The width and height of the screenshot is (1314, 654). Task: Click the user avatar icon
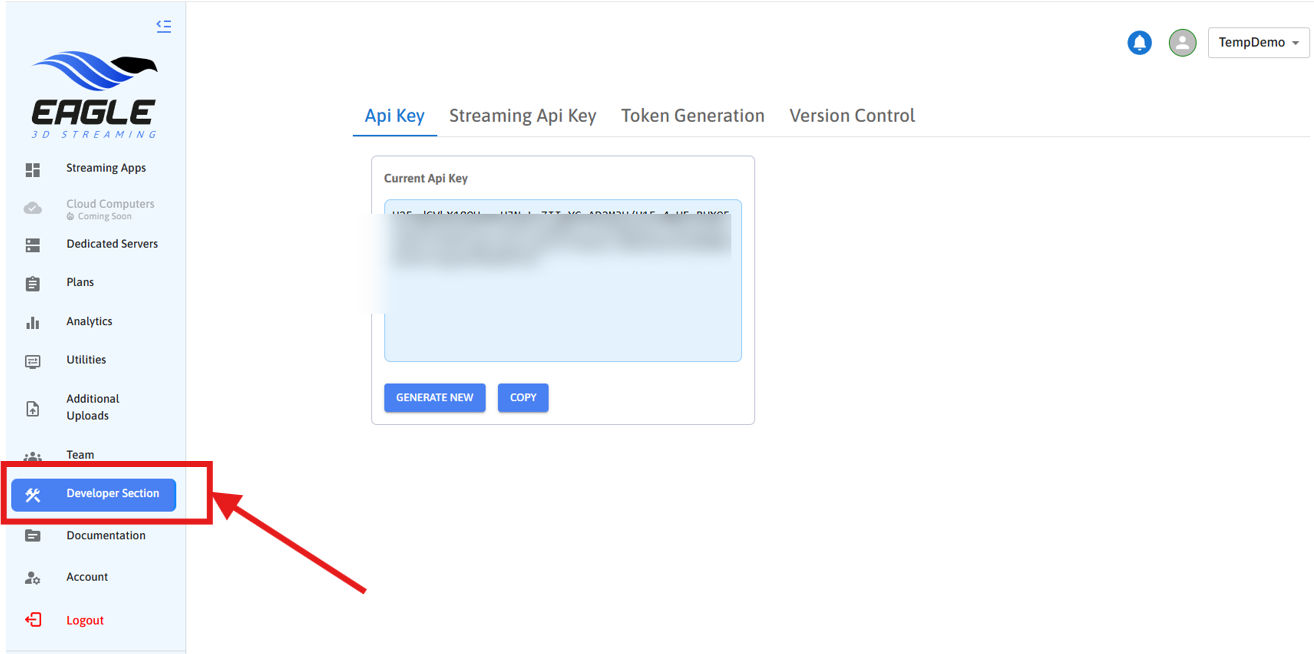[x=1182, y=43]
